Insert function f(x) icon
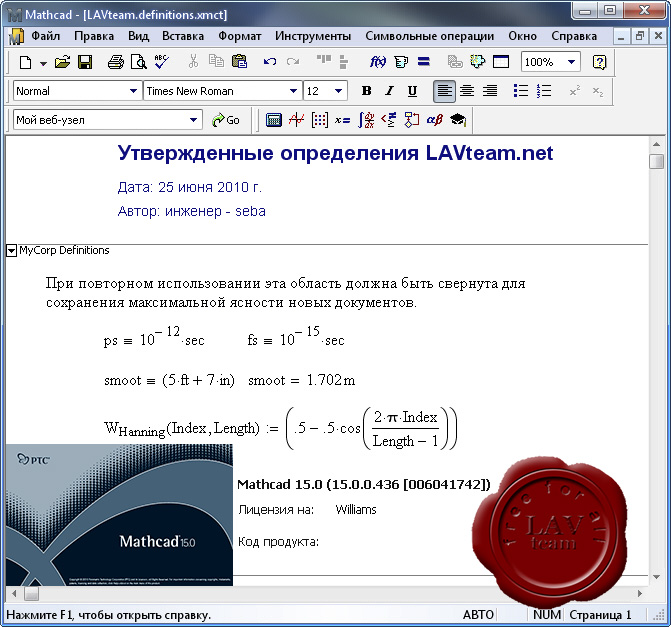671x627 pixels. [x=377, y=62]
